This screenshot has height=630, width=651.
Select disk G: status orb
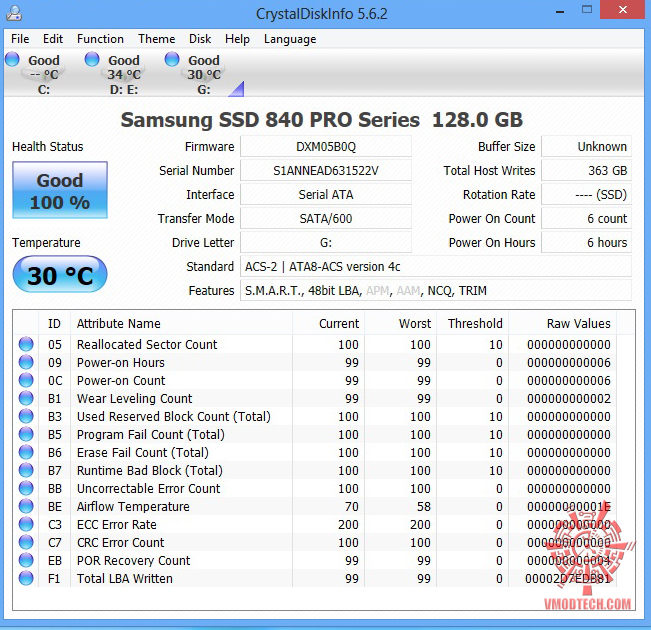pyautogui.click(x=172, y=59)
